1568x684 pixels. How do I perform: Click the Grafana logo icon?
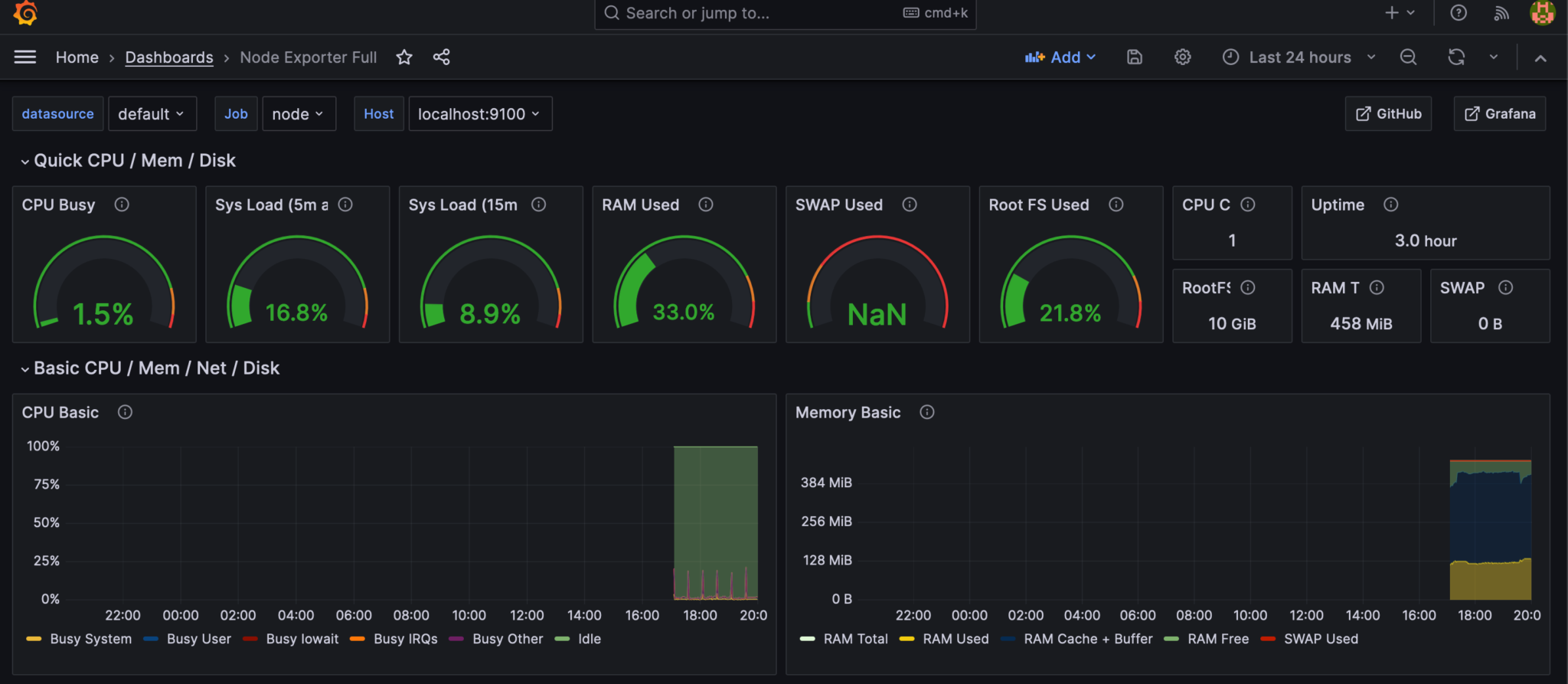[25, 13]
